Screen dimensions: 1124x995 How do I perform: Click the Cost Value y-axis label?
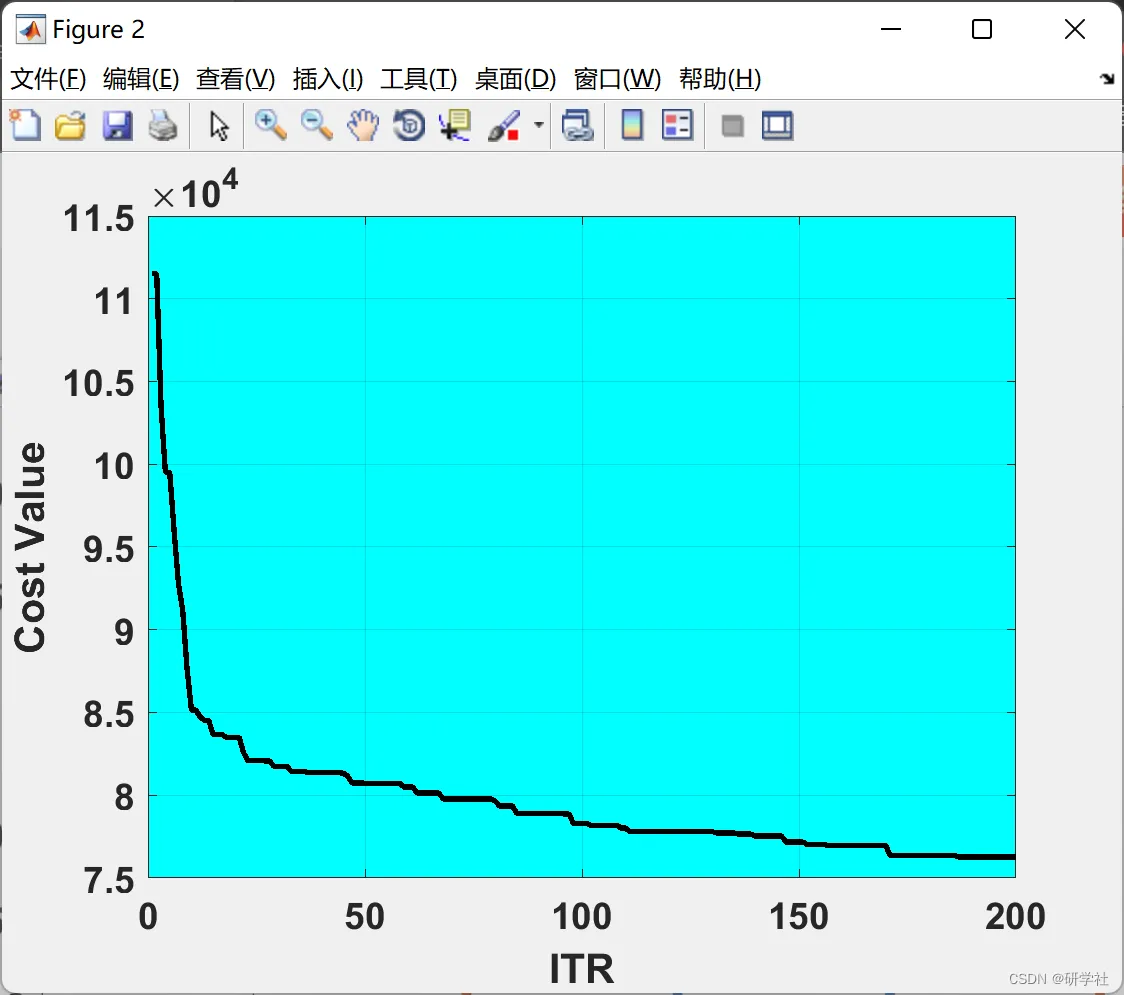[x=30, y=547]
